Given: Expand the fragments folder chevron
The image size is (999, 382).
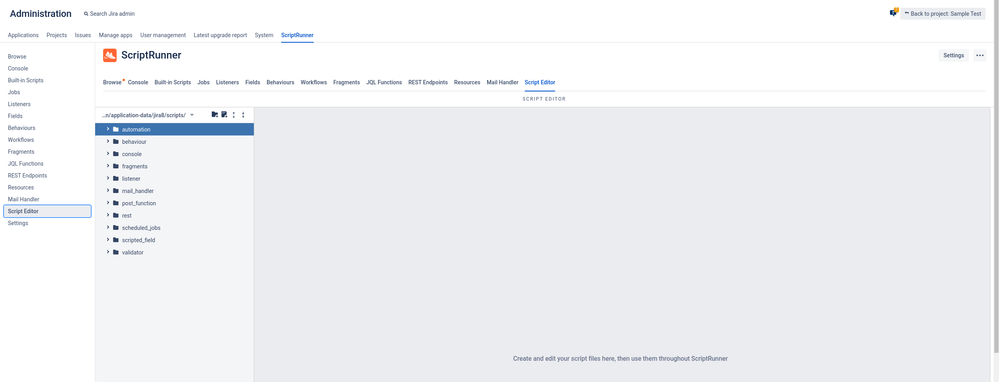Looking at the screenshot, I should 108,166.
